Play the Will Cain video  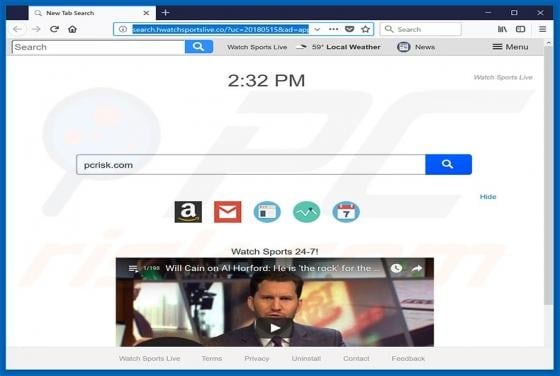click(275, 328)
